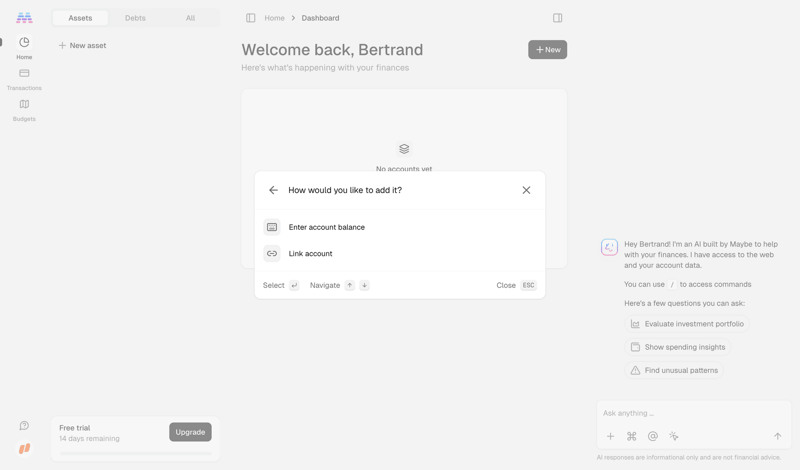Click the layers icon above No accounts yet
Screen dimensions: 800x470
(404, 149)
